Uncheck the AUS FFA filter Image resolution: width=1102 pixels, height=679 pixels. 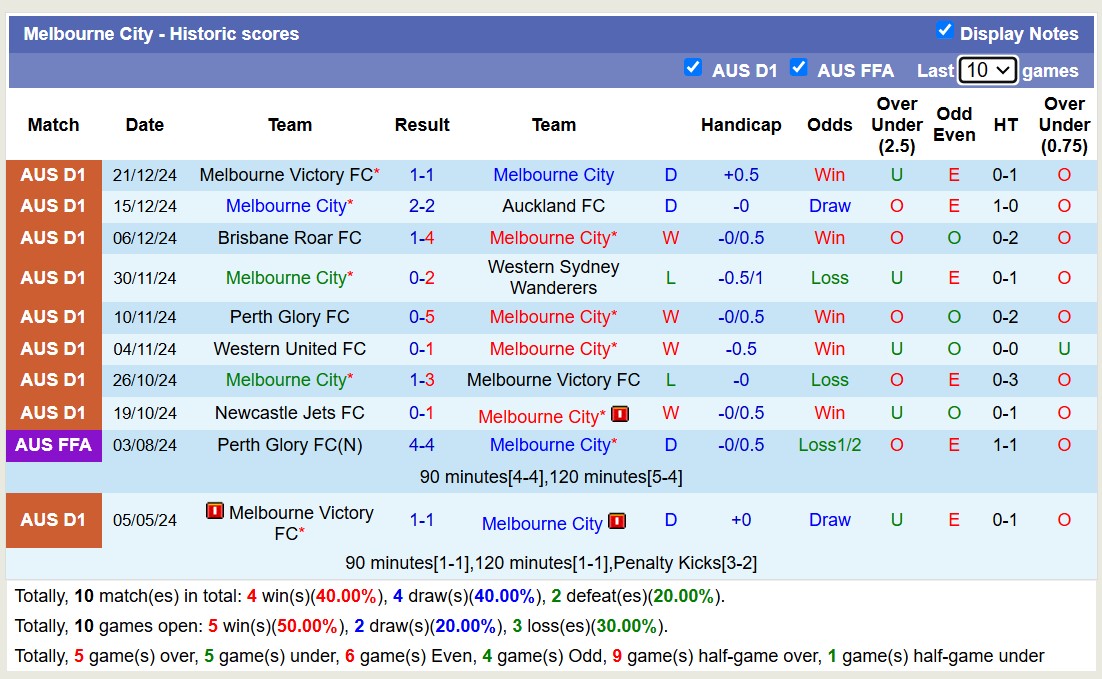[x=799, y=67]
